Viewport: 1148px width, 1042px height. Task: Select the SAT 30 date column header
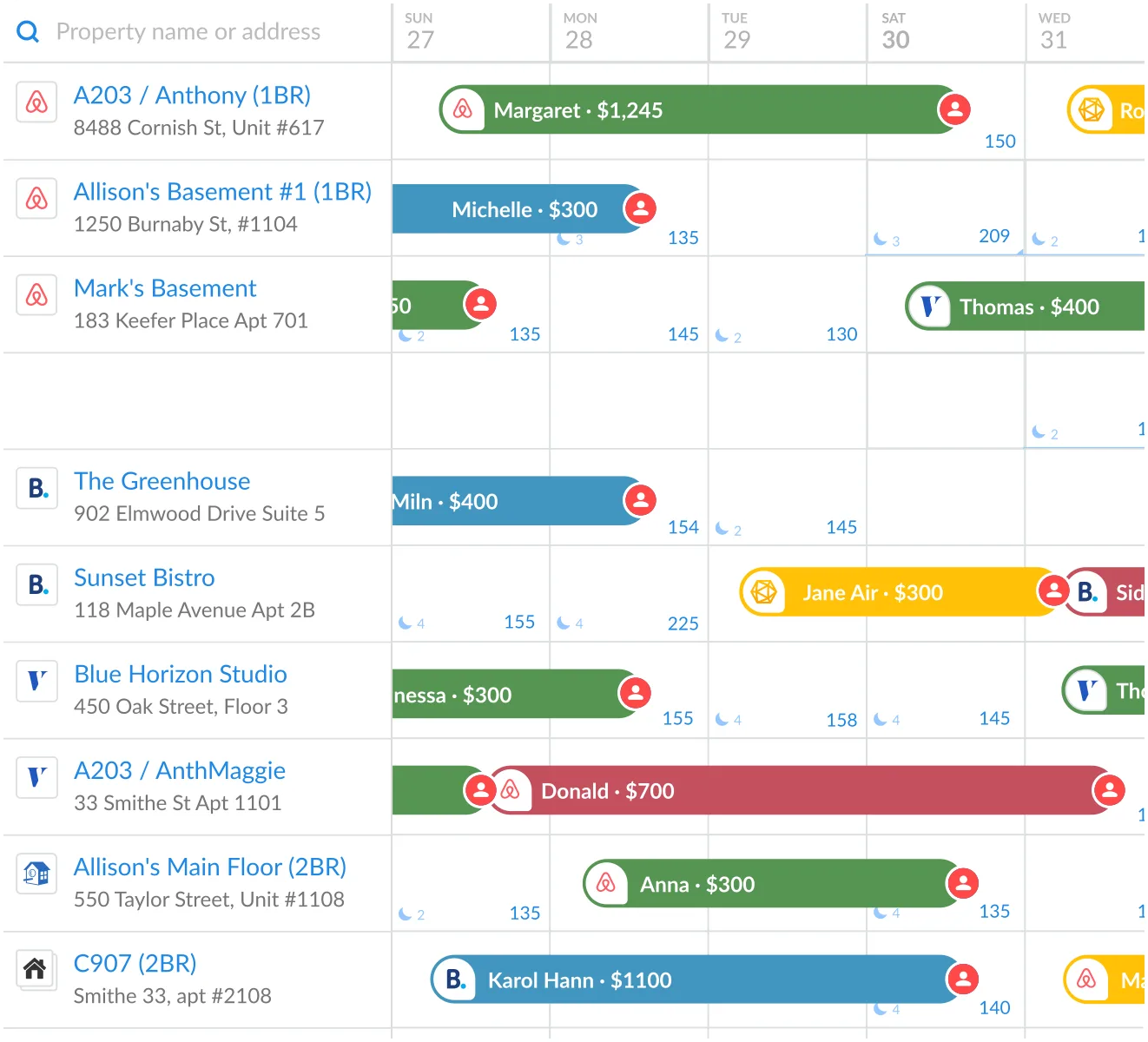tap(946, 32)
